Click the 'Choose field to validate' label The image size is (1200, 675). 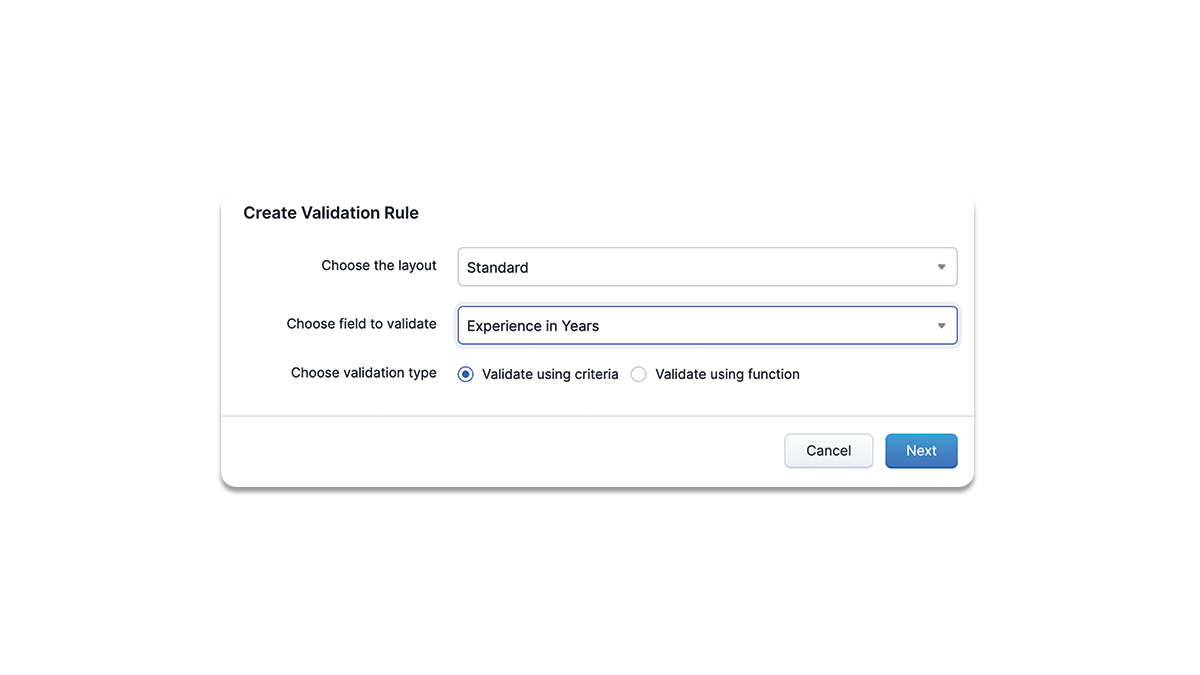coord(361,324)
